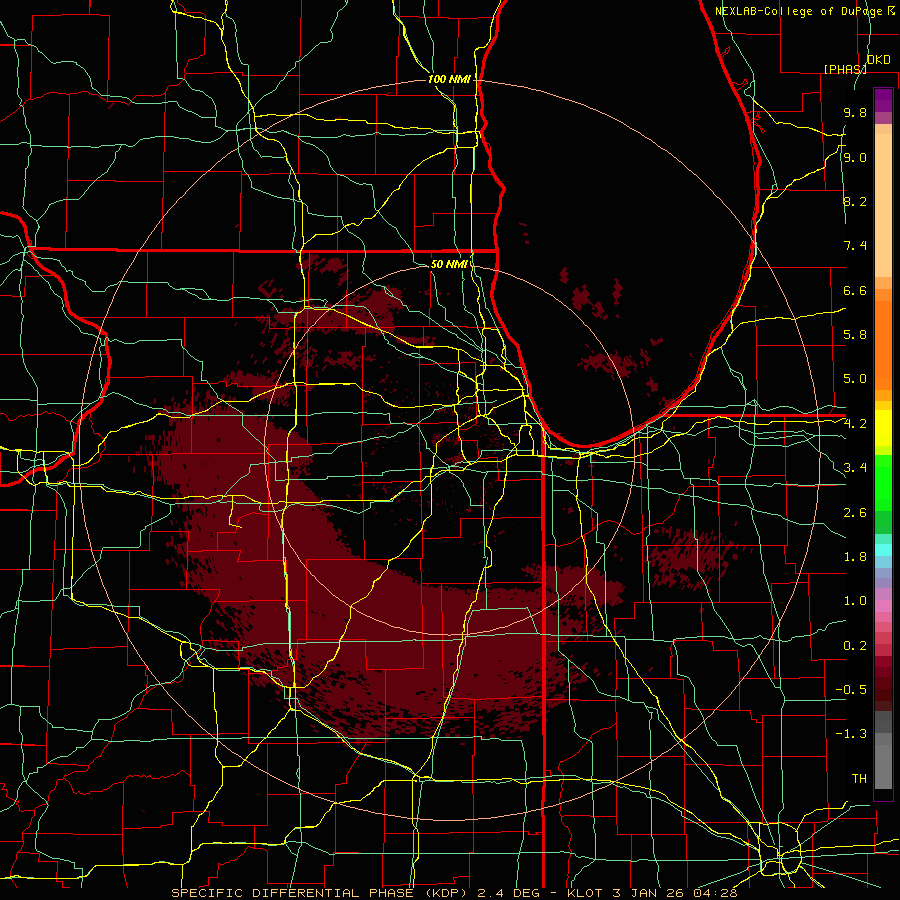Pick the cyan band of color scale
This screenshot has width=900, height=900.
pyautogui.click(x=883, y=550)
